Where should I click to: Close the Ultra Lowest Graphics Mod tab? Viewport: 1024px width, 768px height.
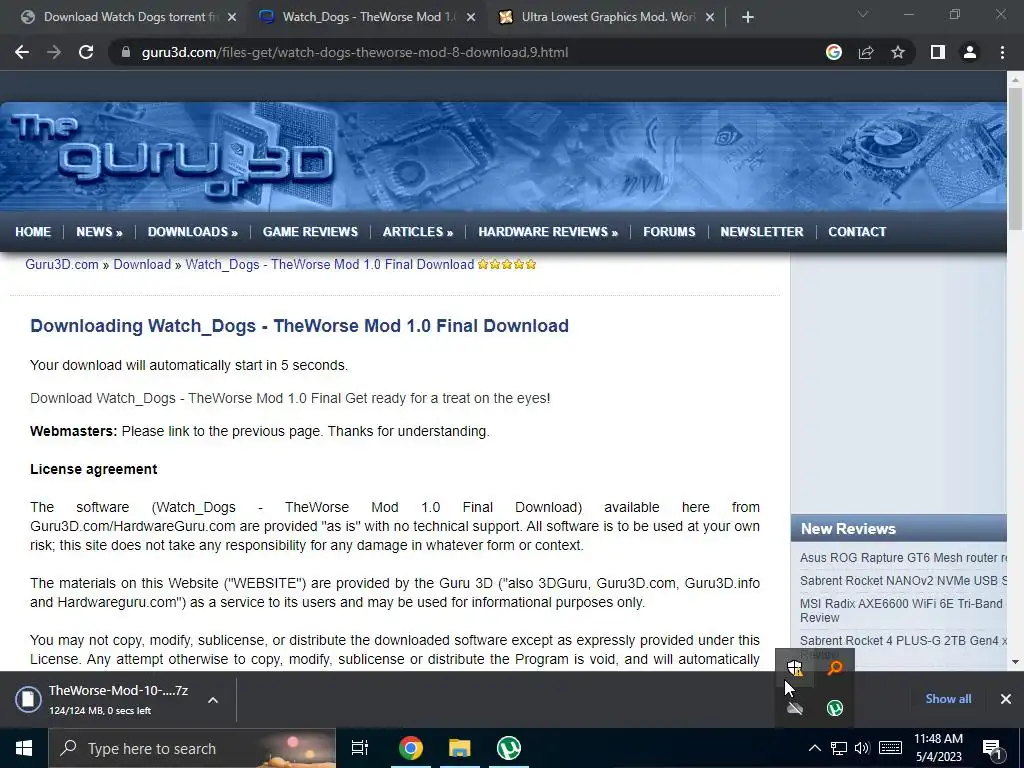tap(710, 17)
